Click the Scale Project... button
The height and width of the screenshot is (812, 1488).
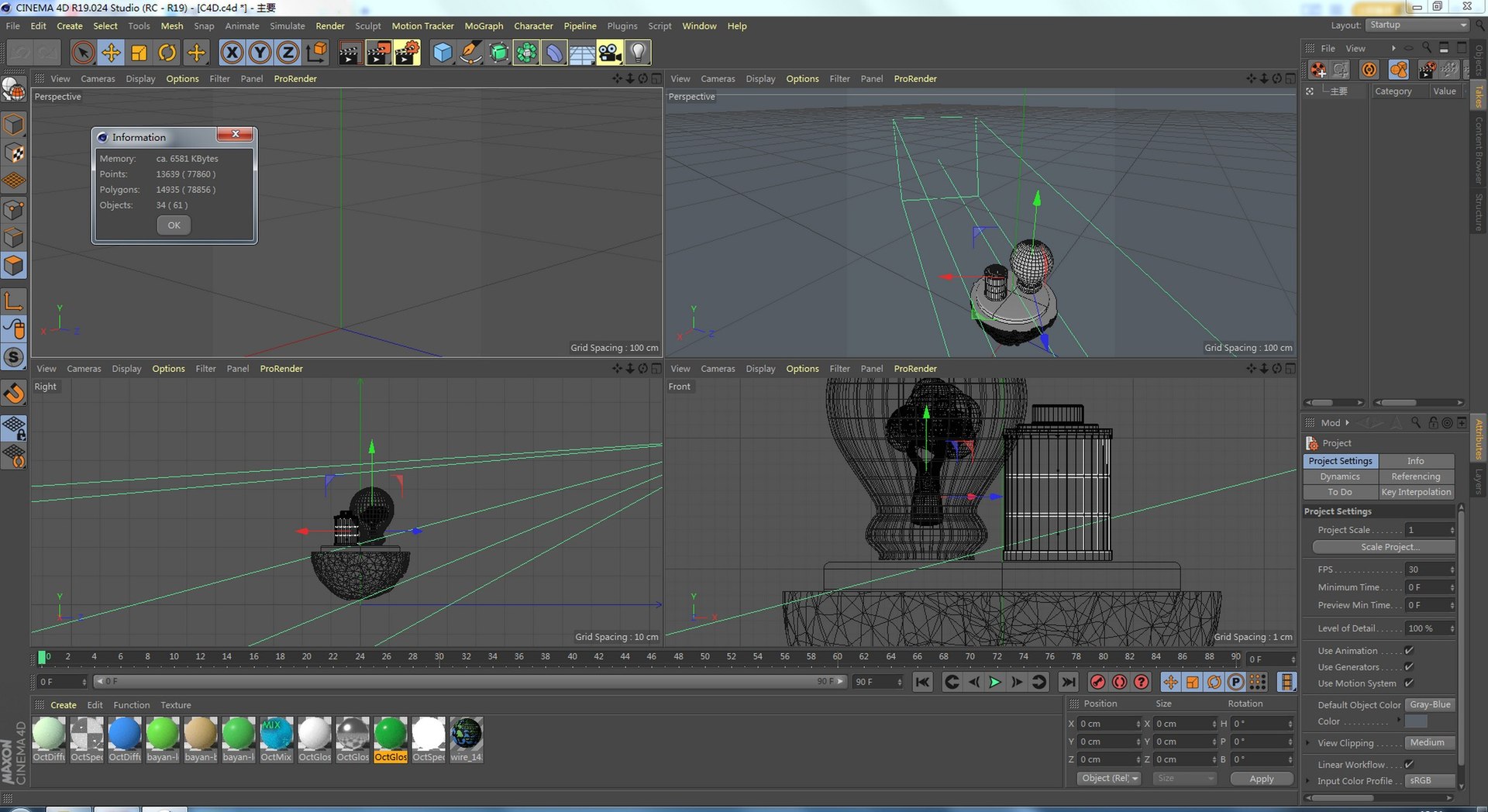(x=1383, y=547)
